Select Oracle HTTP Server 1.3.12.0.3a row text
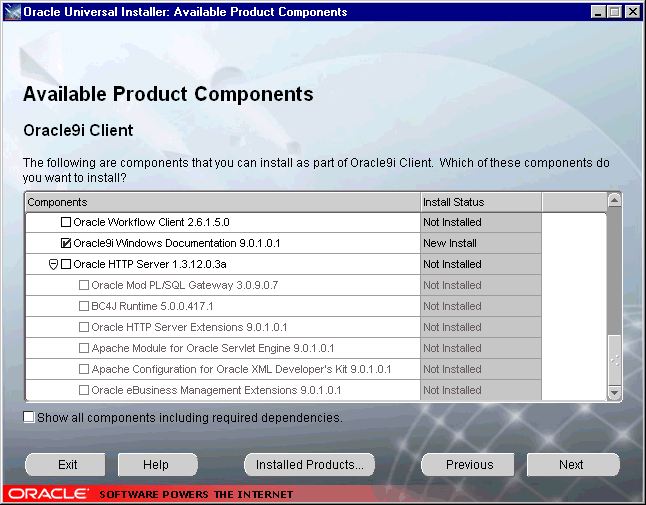This screenshot has width=646, height=505. (x=150, y=264)
